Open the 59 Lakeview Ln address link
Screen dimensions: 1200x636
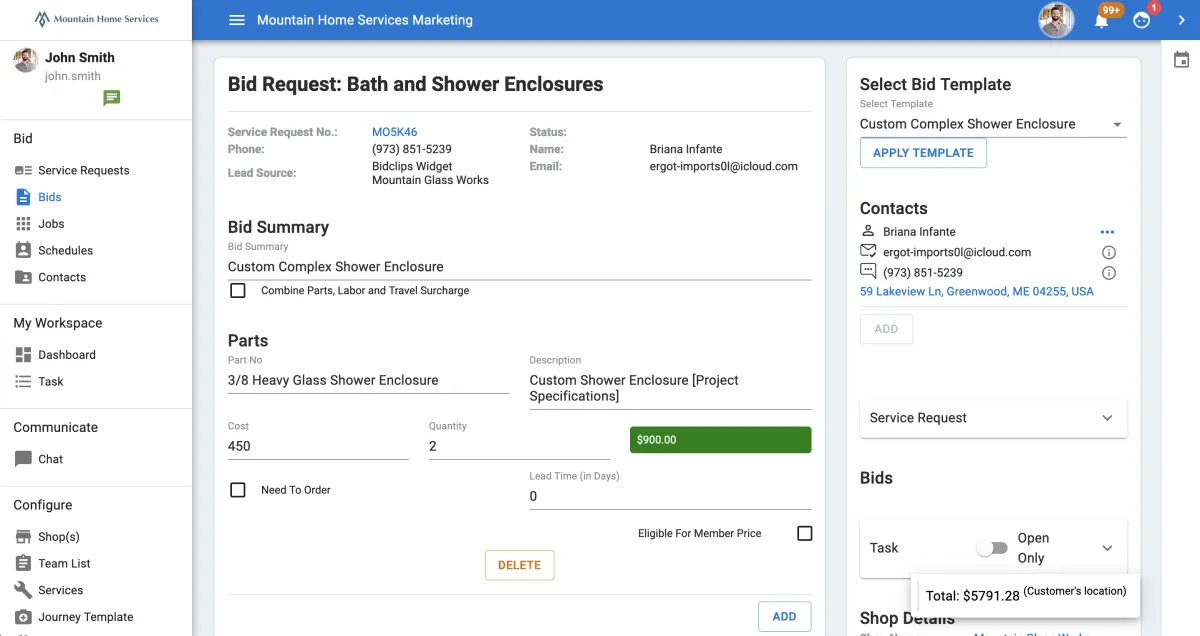977,292
